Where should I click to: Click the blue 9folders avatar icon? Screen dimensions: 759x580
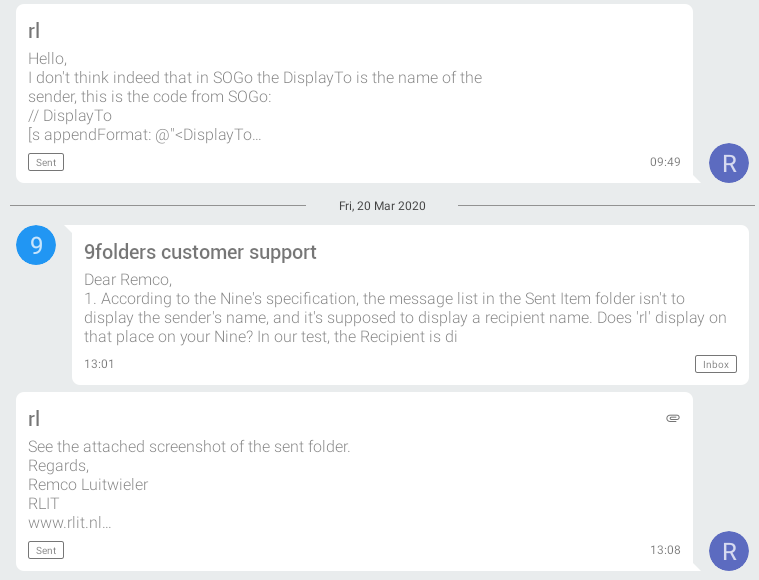click(x=36, y=245)
